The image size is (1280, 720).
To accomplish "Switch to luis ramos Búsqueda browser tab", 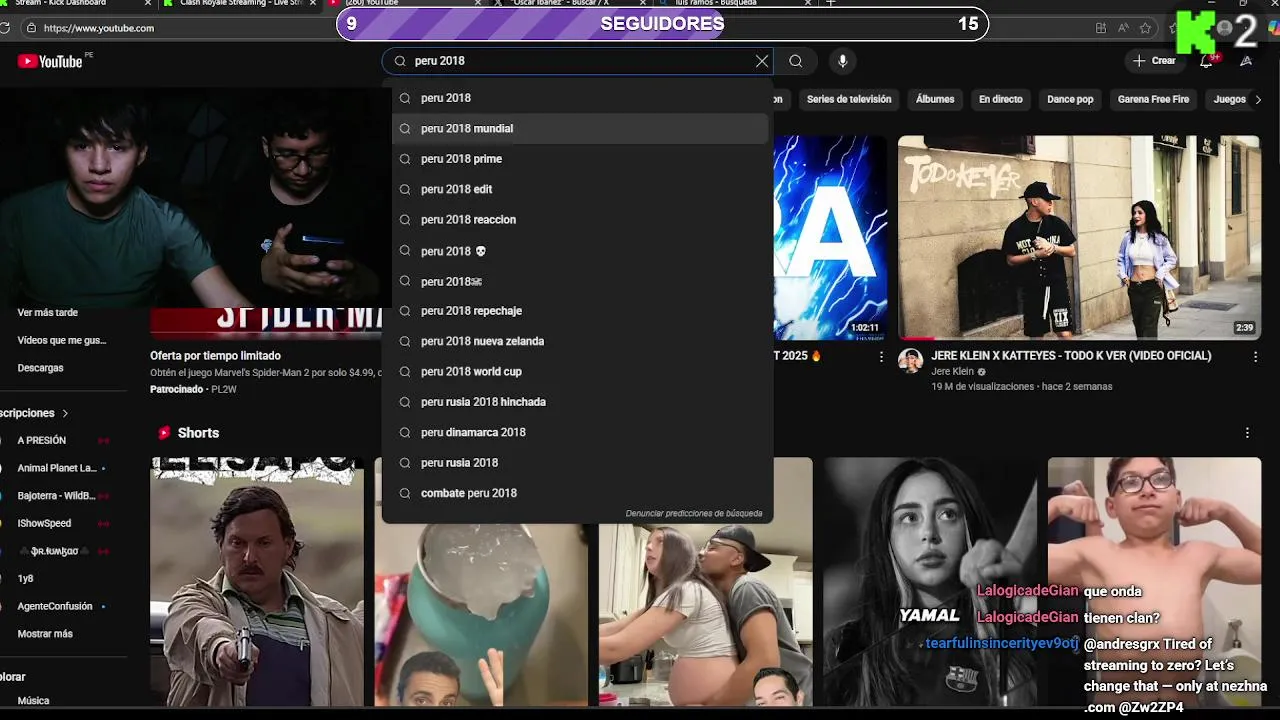I will [x=735, y=3].
